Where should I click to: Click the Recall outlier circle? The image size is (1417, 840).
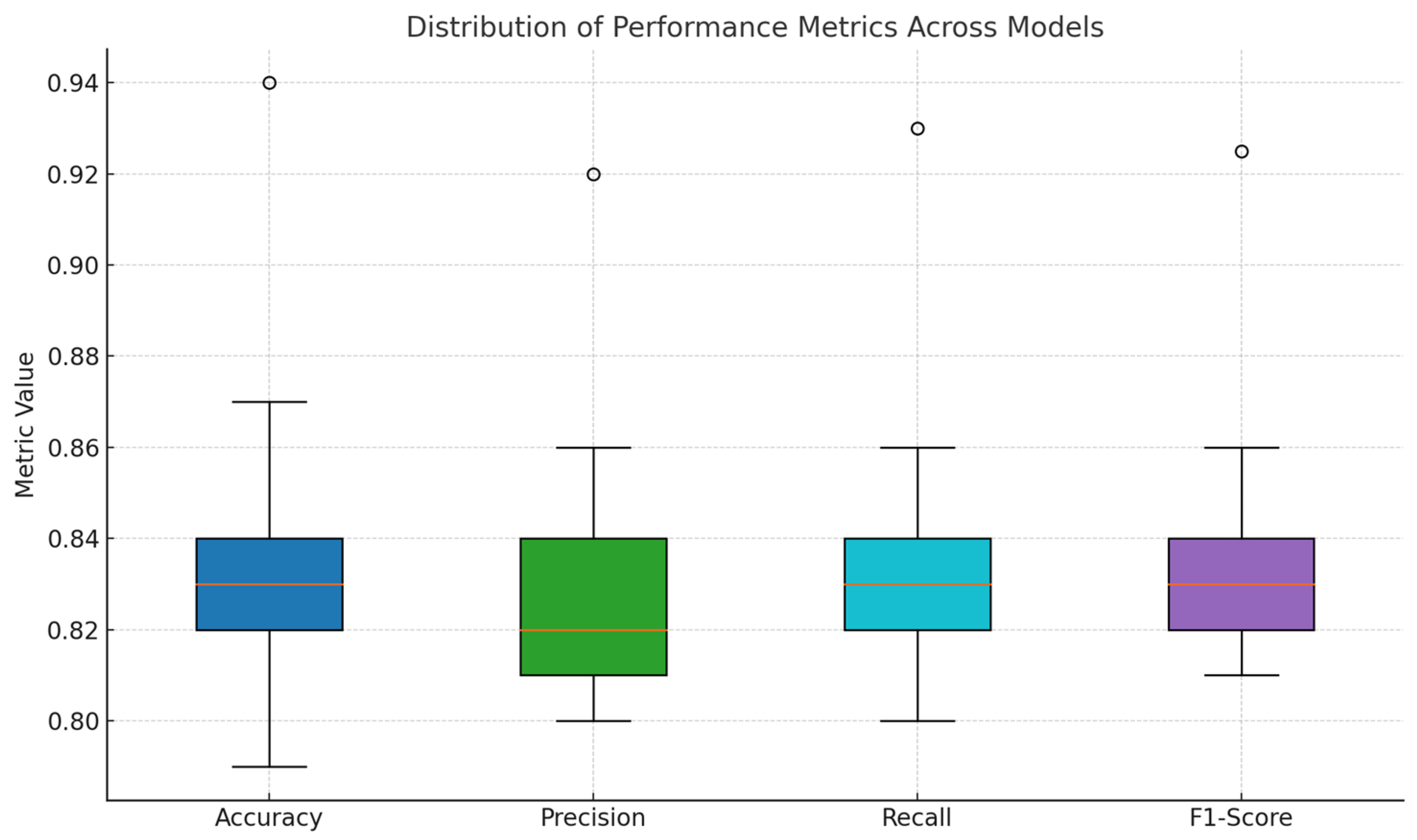tap(917, 129)
